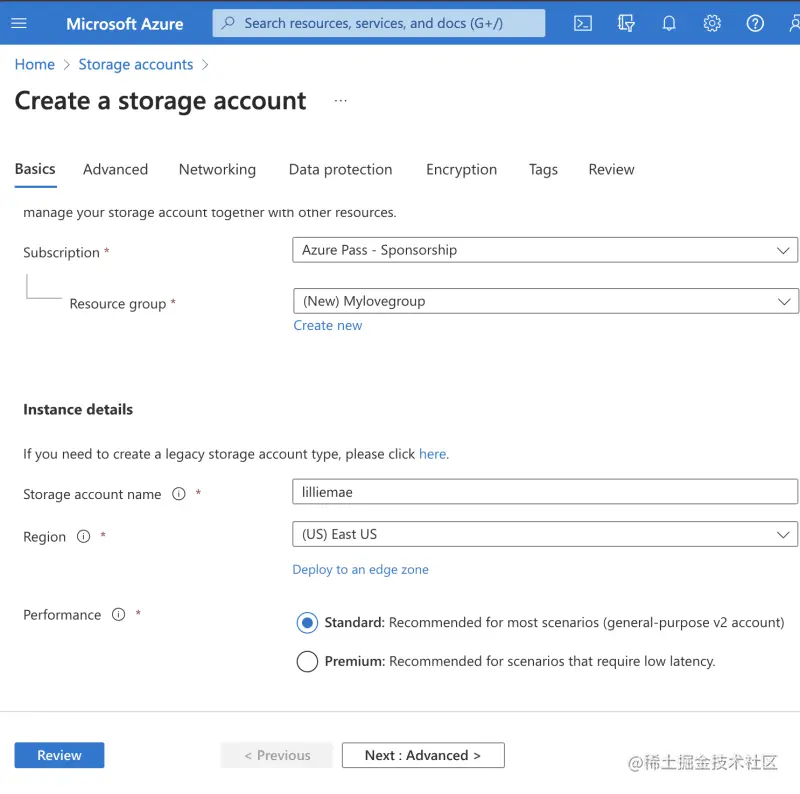Open Directories and subscriptions filter icon

click(x=626, y=23)
